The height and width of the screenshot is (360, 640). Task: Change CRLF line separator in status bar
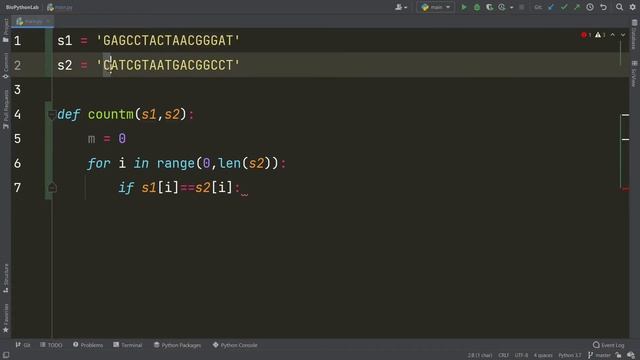503,355
